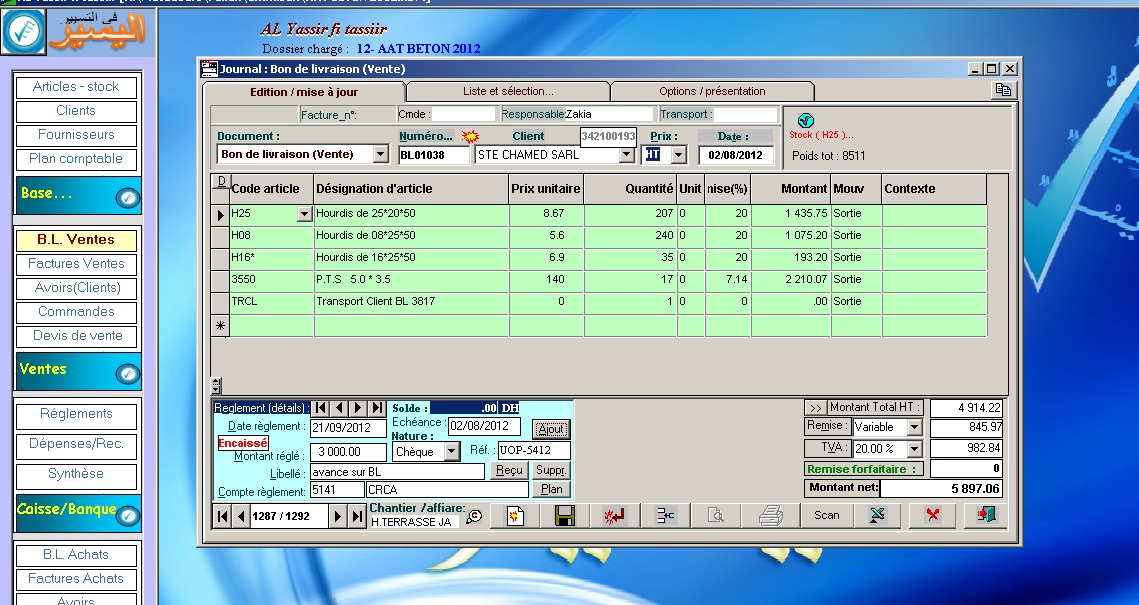Click the print preview magnifier icon

(x=716, y=516)
